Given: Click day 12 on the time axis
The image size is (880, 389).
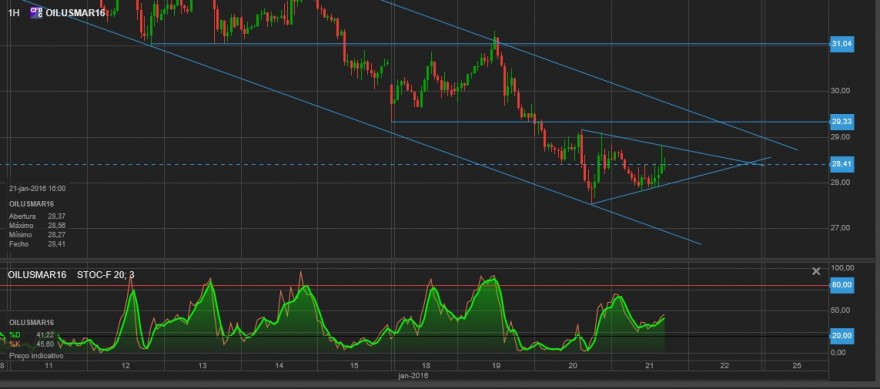Looking at the screenshot, I should (x=125, y=366).
